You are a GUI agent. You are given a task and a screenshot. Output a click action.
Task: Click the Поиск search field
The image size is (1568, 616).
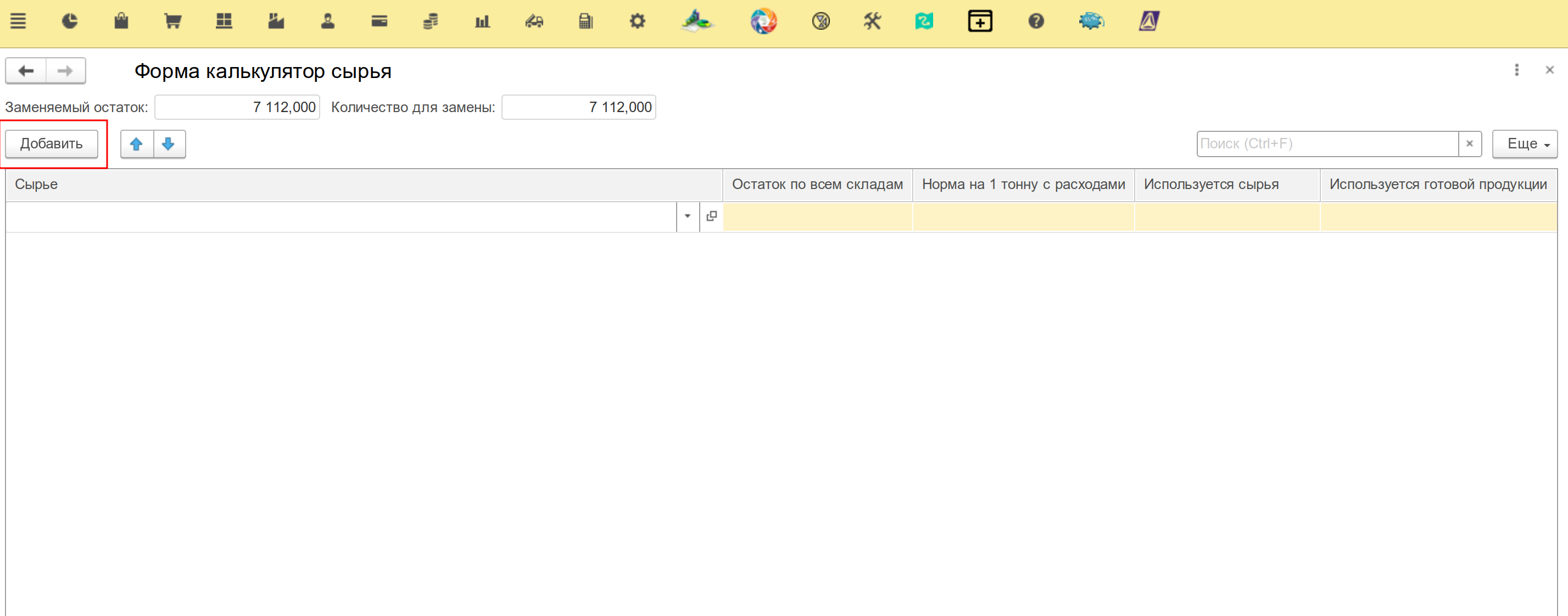(x=1327, y=145)
